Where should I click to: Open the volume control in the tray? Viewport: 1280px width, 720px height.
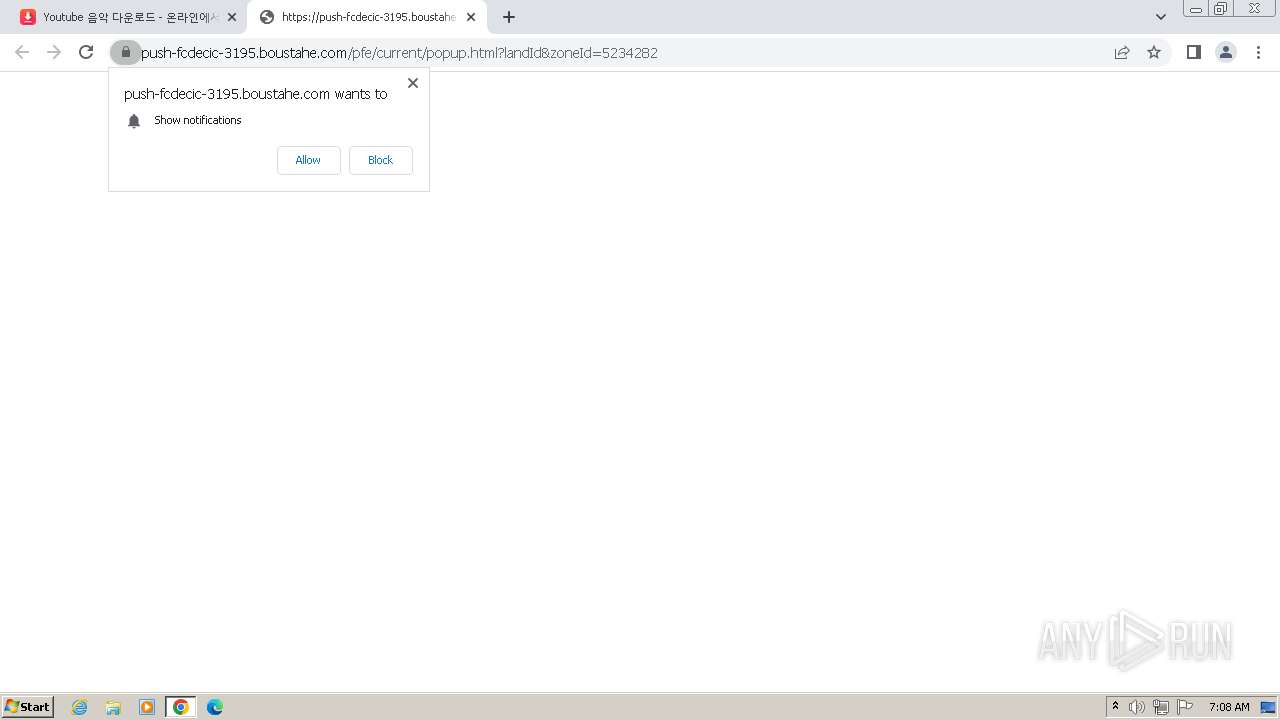(x=1137, y=707)
